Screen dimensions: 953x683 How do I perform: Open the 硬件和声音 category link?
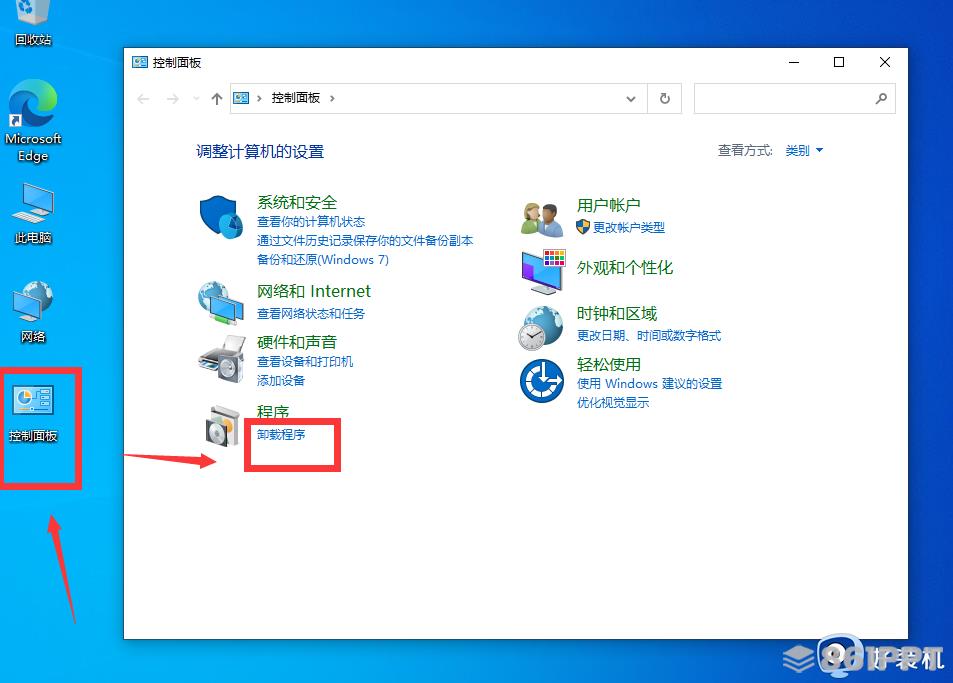pos(297,342)
